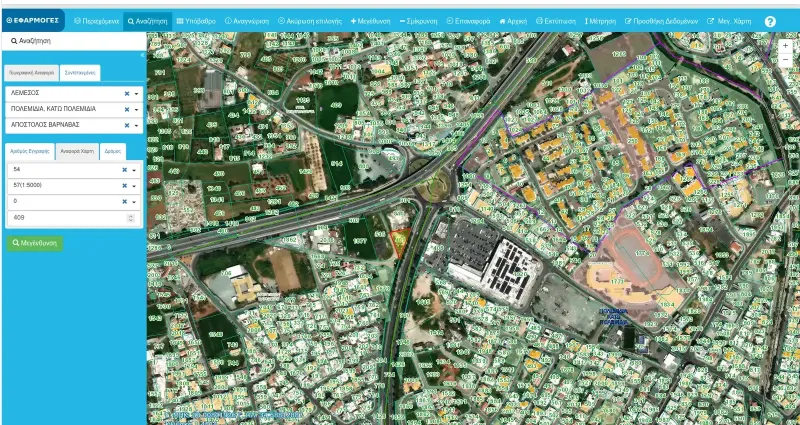Clear the sheet value 54
This screenshot has width=800, height=425.
[124, 170]
